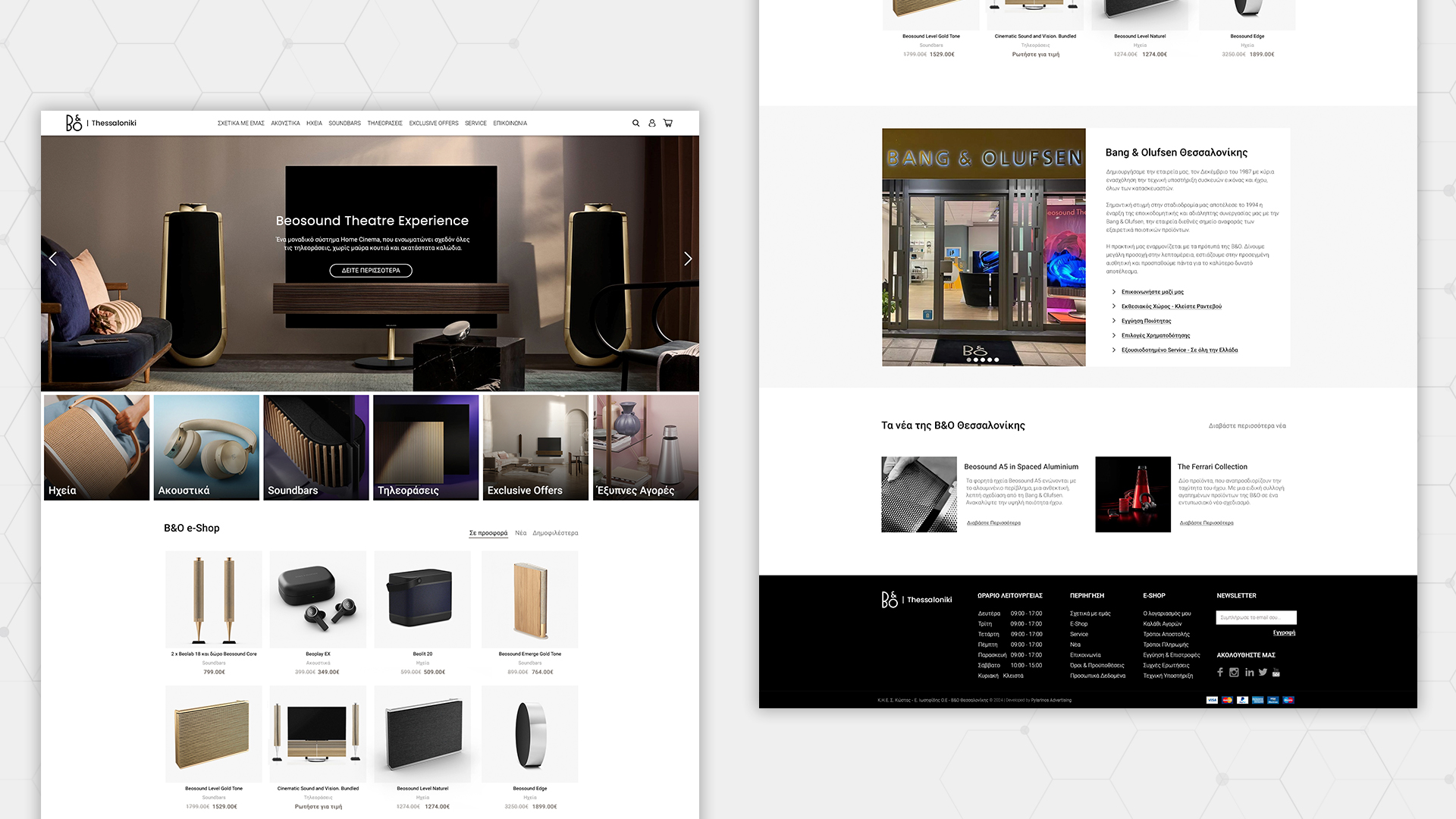Open Διαβάστε Περισσότερα under Ferrari Collection
The image size is (1456, 819).
pos(1207,523)
